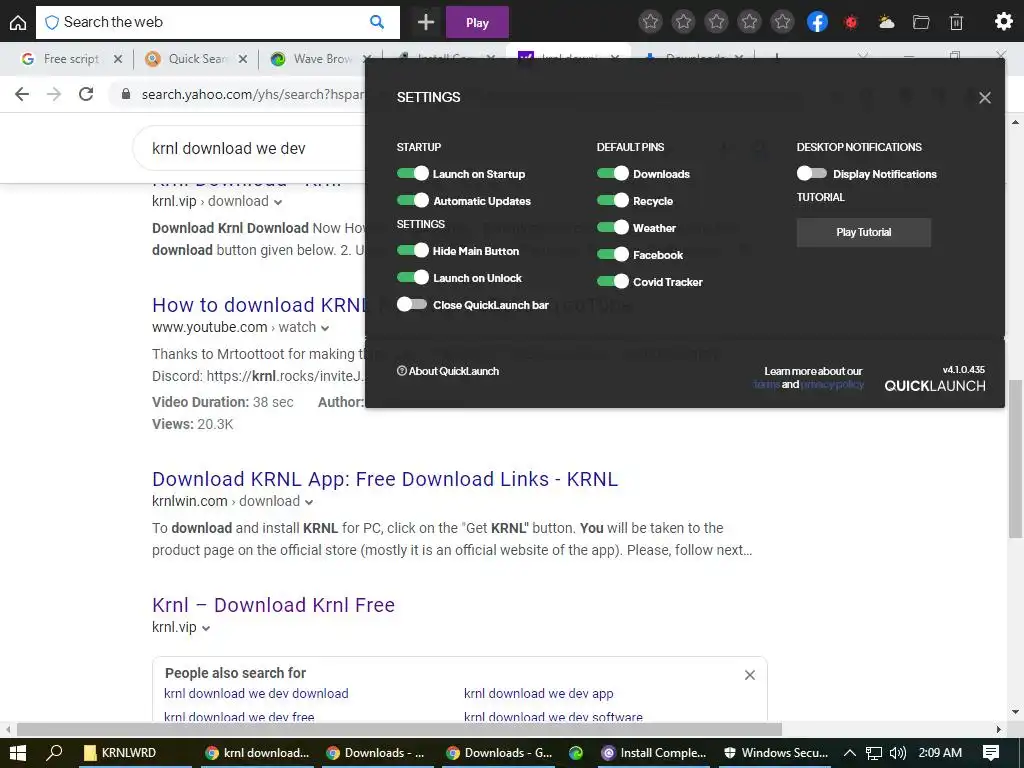Toggle Downloads default pin switch
Viewport: 1024px width, 768px height.
[613, 173]
